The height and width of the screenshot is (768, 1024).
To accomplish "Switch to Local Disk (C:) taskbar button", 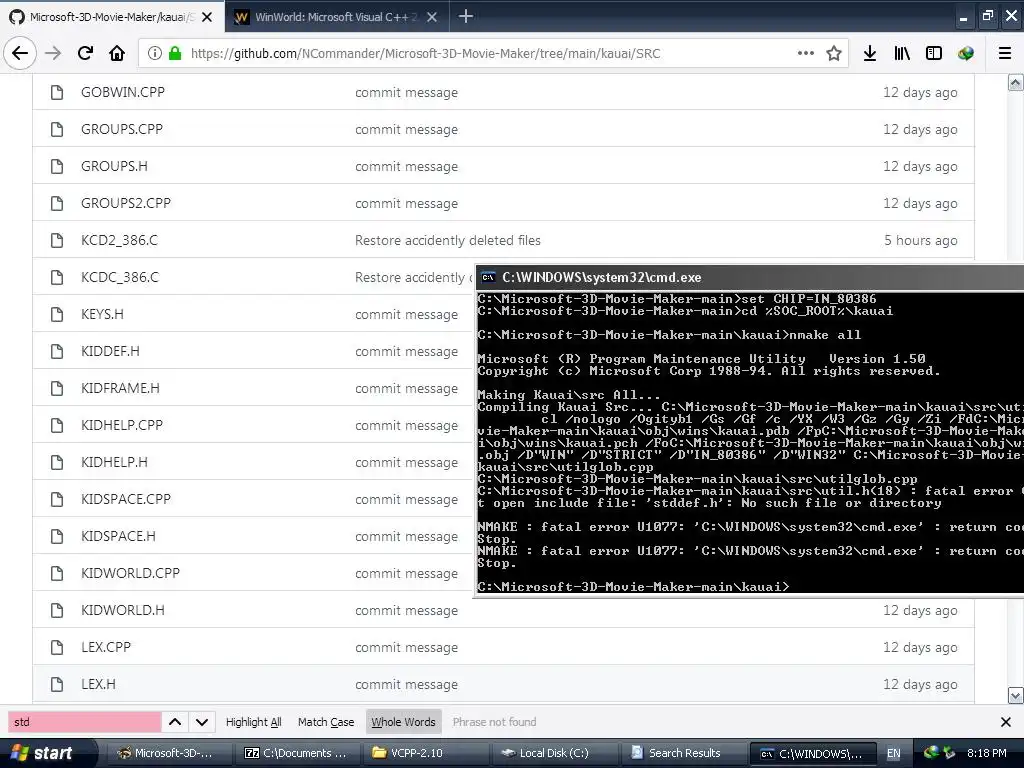I will click(x=552, y=753).
